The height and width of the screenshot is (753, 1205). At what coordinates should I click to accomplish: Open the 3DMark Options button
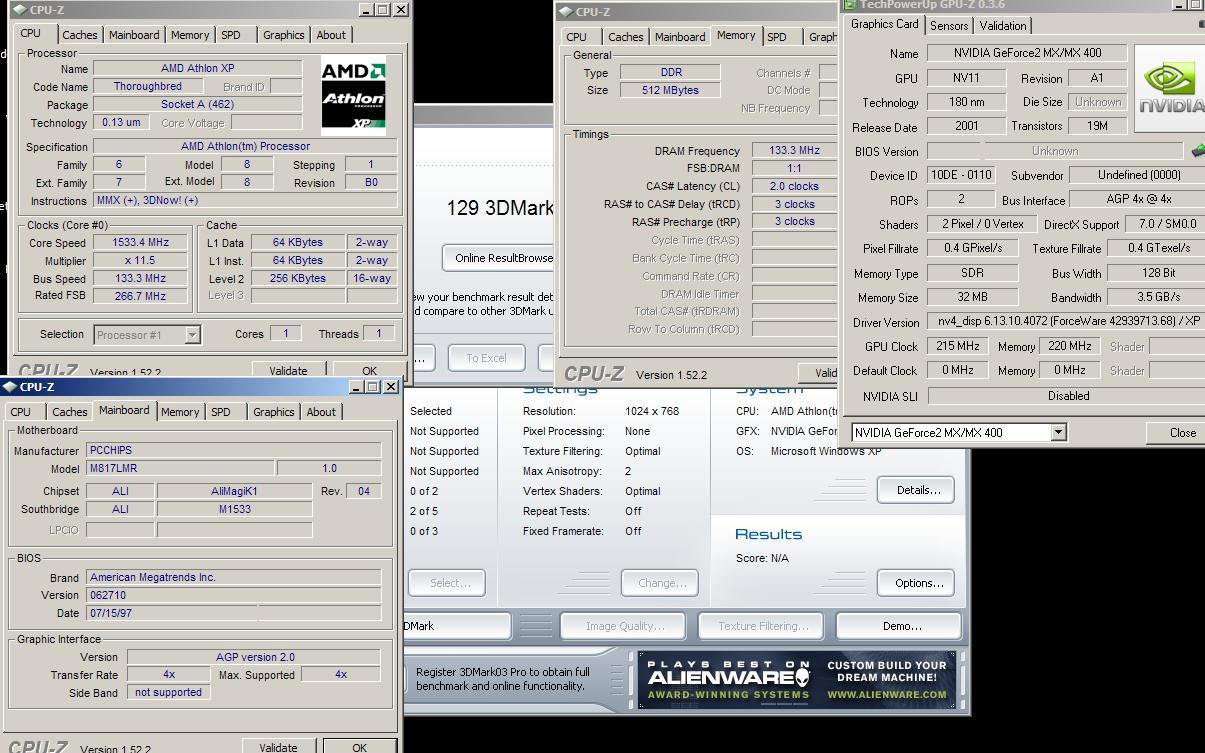tap(918, 583)
